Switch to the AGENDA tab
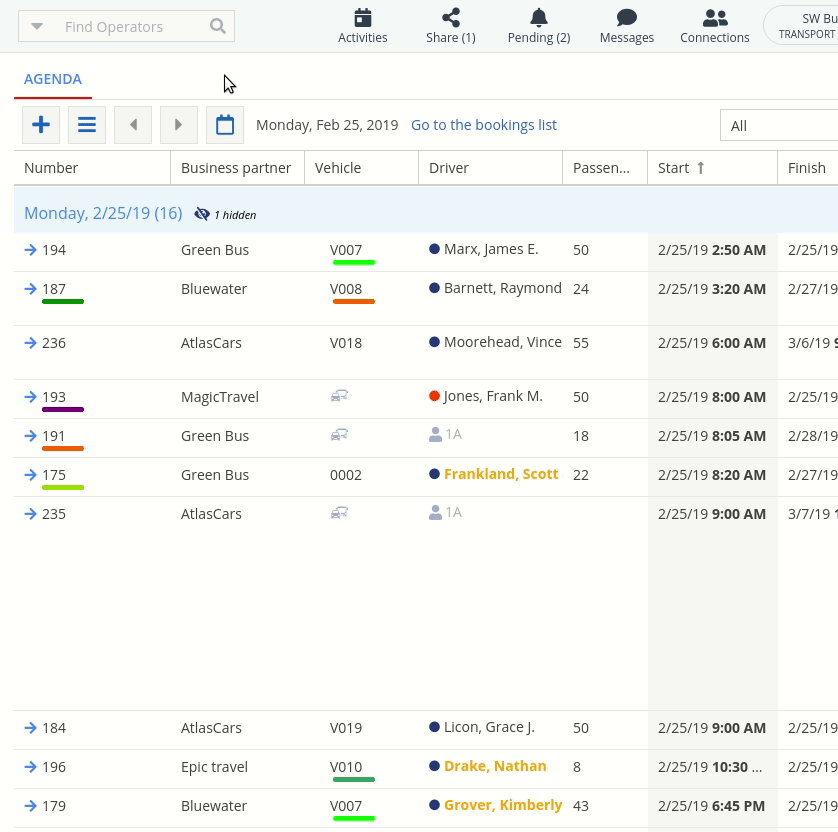The height and width of the screenshot is (832, 838). click(53, 80)
